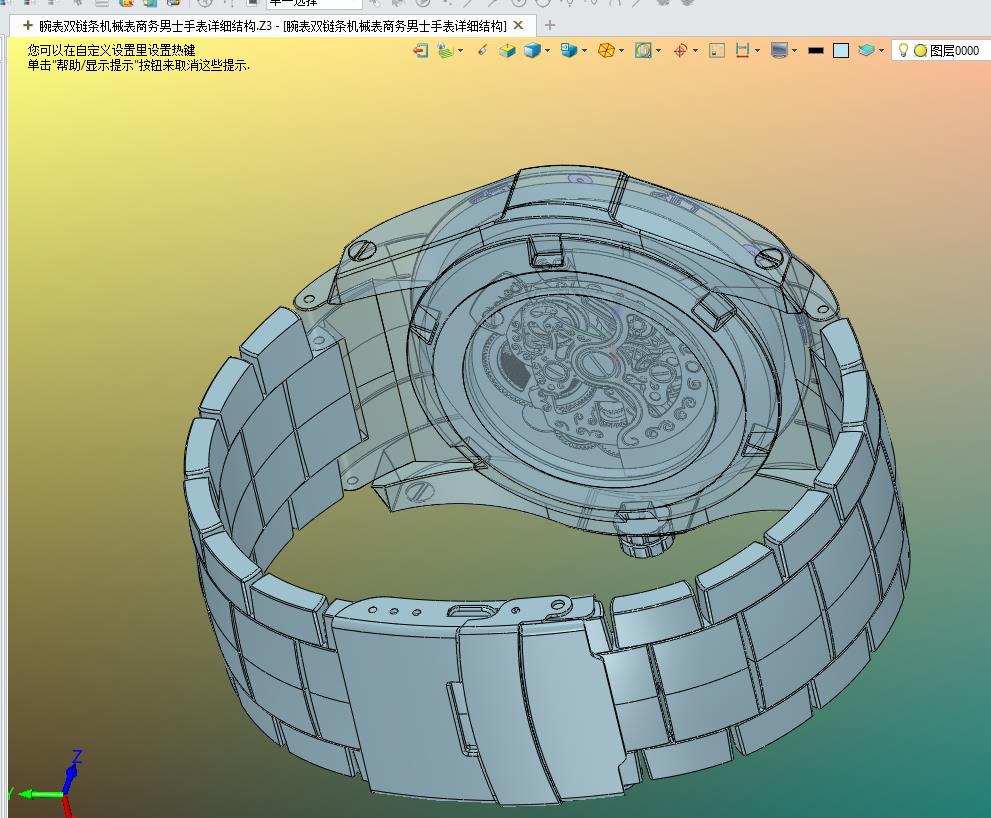
Task: Expand the orange mesh icon dropdown
Action: pyautogui.click(x=621, y=51)
